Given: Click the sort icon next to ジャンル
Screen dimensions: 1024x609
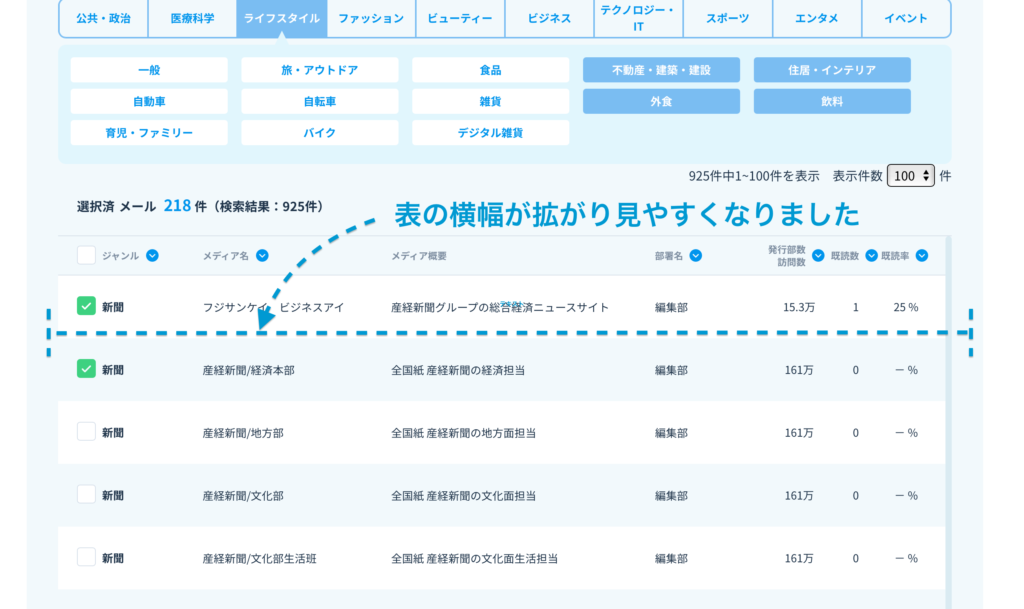Looking at the screenshot, I should pos(152,255).
